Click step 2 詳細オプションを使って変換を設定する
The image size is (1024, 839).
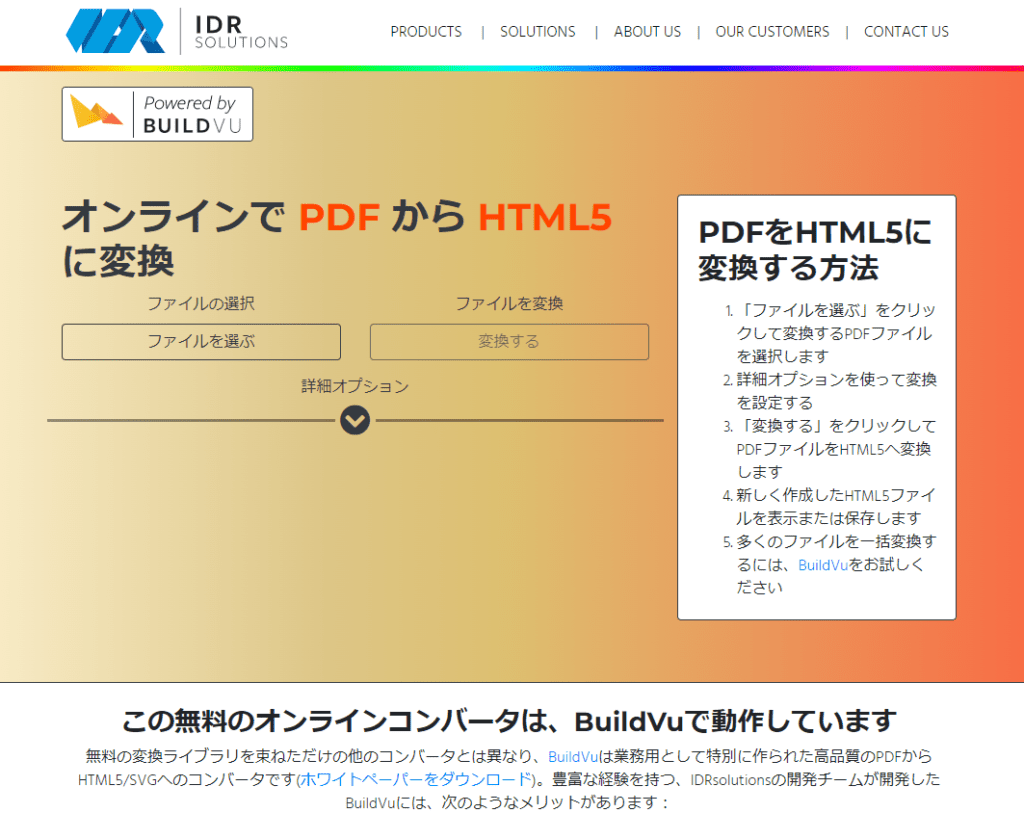click(x=836, y=391)
